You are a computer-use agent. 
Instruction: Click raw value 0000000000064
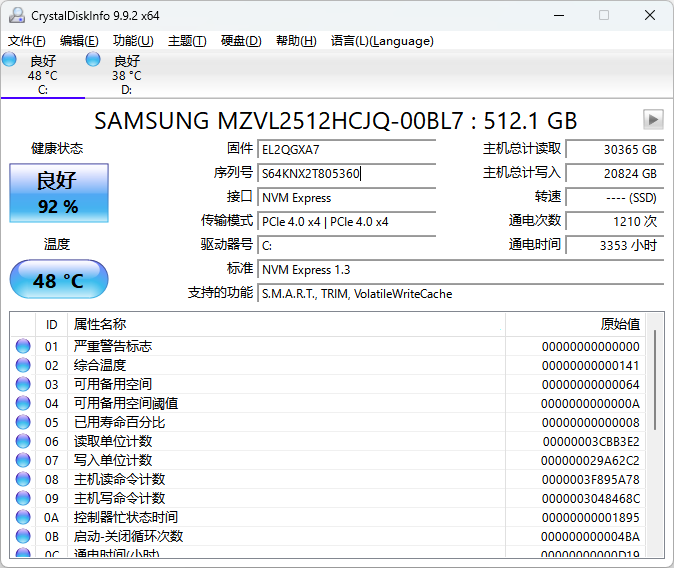[591, 384]
